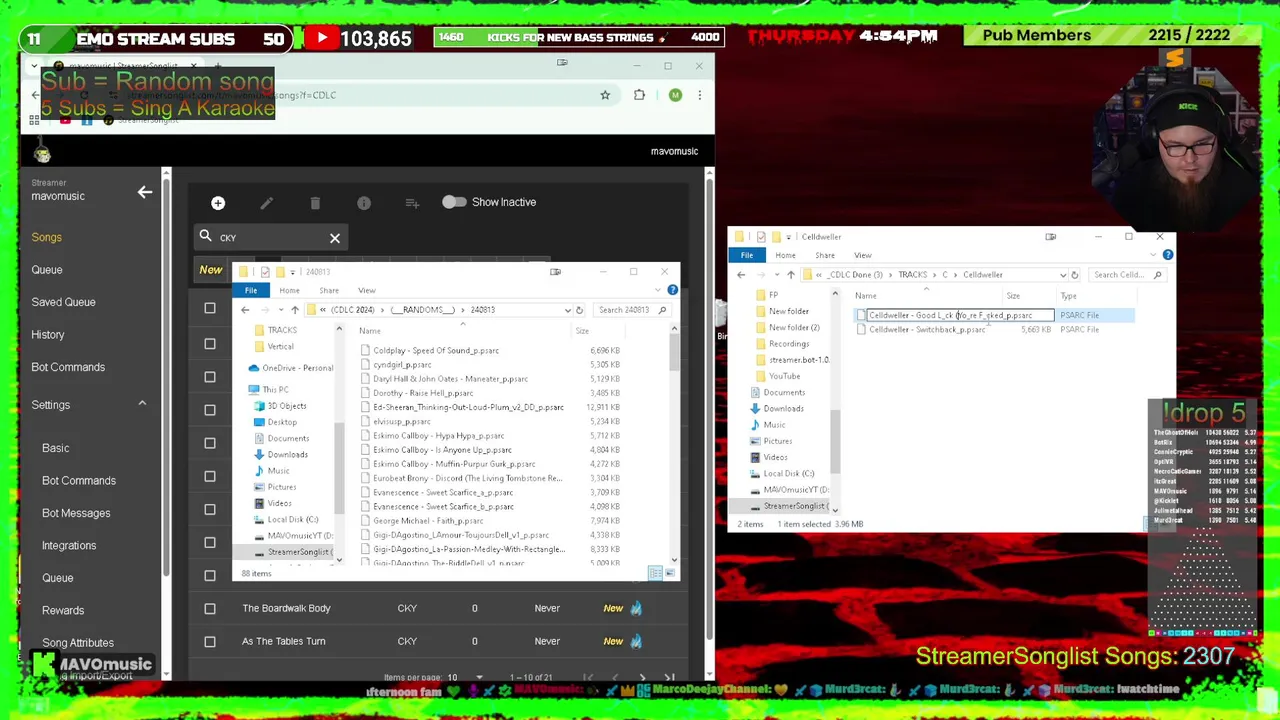Open Songs in the StreamerSonglist sidebar
Screen dimensions: 1280x720
(x=46, y=237)
